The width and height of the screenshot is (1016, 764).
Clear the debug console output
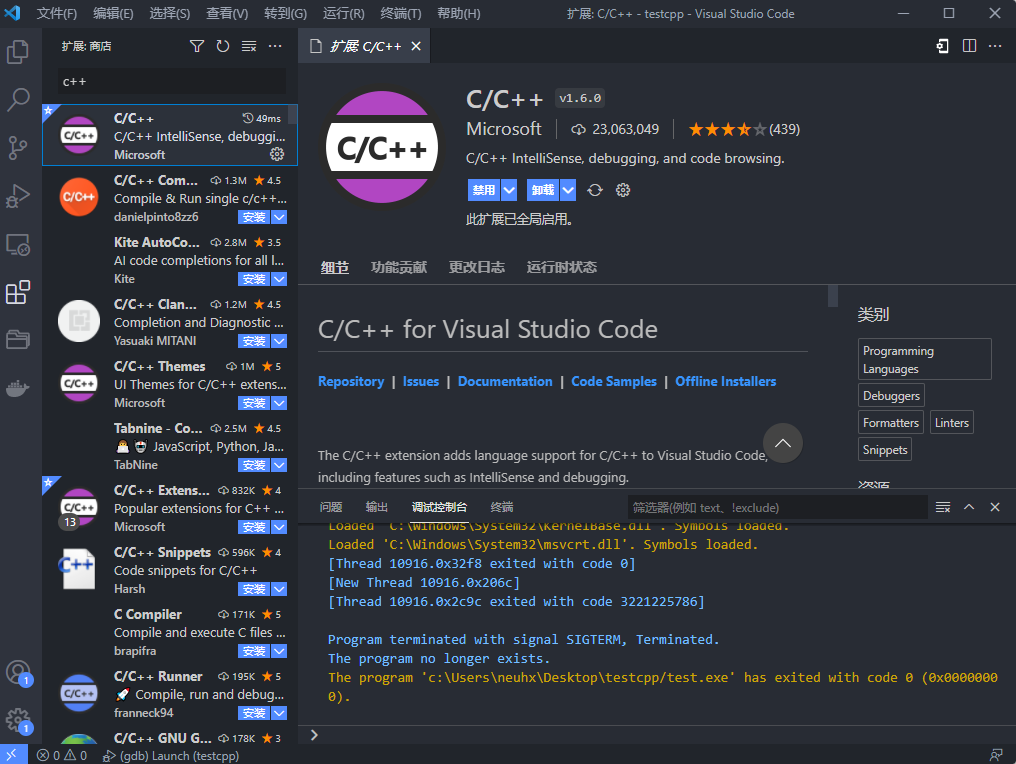point(943,507)
